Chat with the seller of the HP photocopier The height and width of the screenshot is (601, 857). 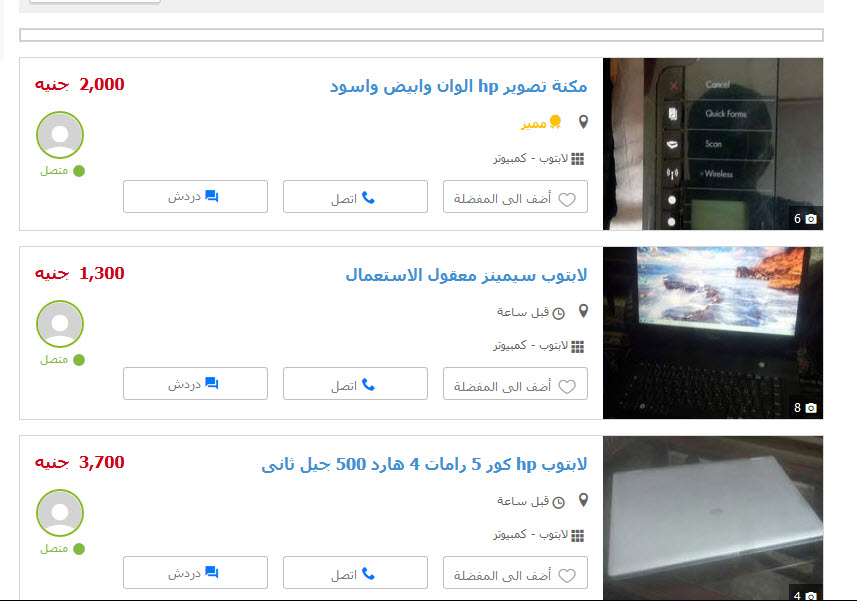[x=195, y=197]
